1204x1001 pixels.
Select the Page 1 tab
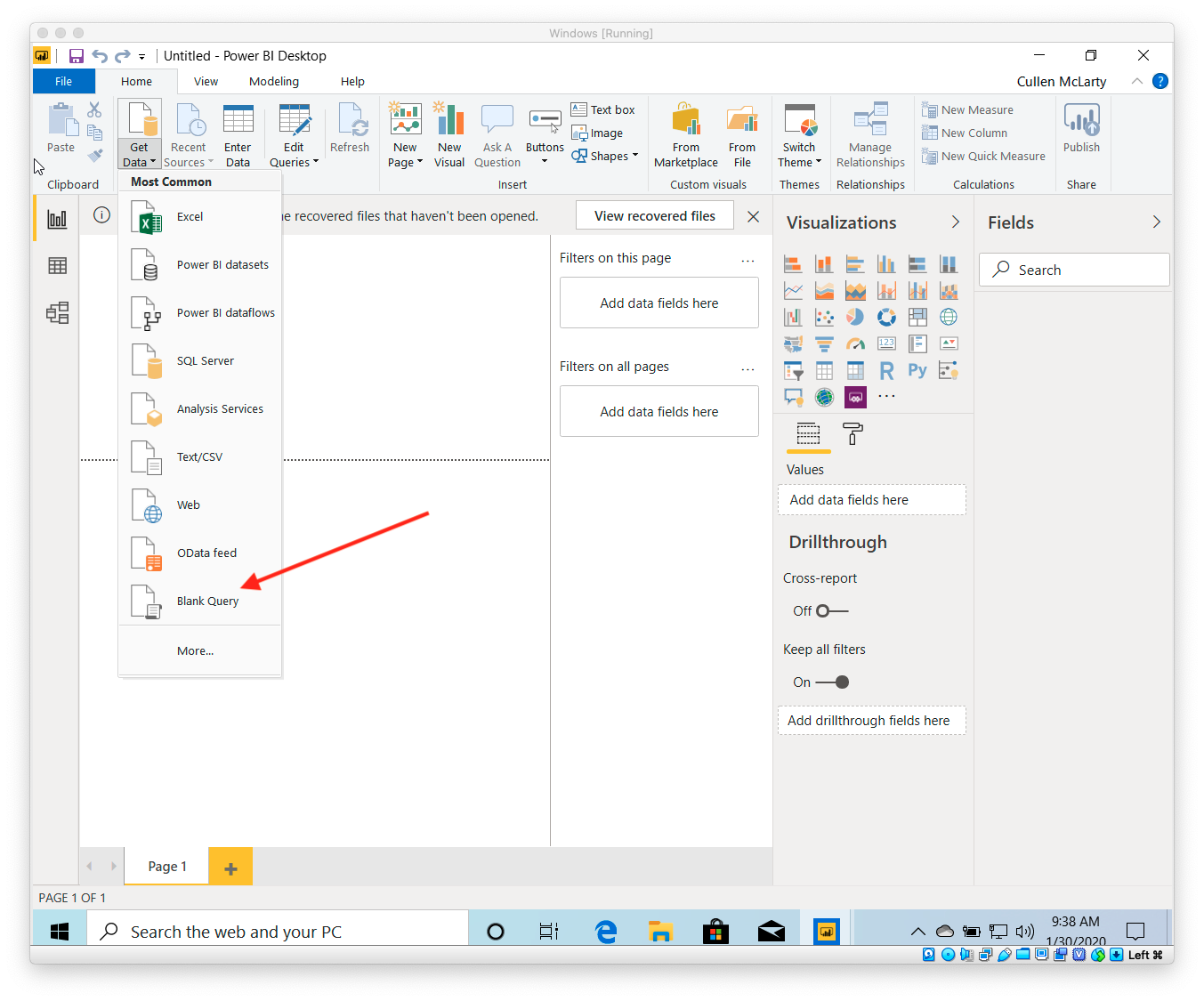click(x=166, y=867)
